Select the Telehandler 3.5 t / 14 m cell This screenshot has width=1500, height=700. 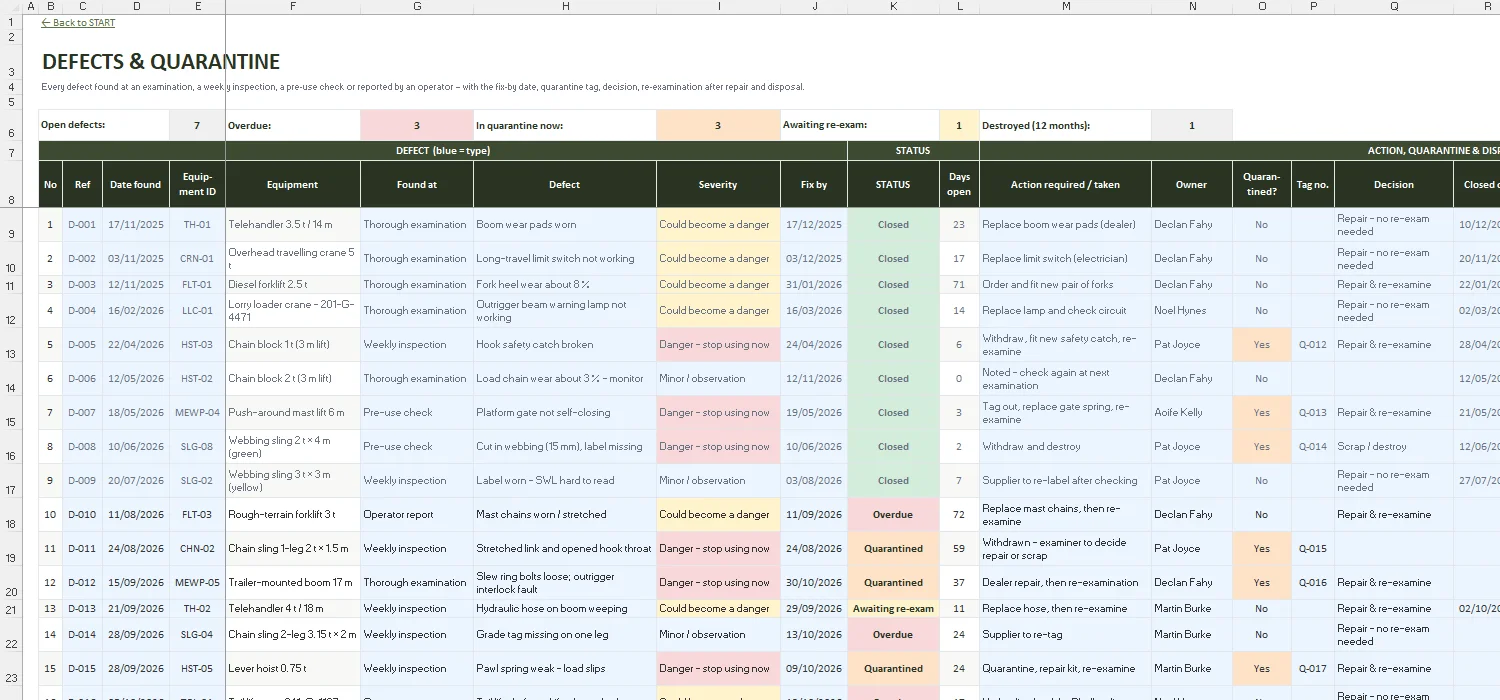click(x=293, y=225)
